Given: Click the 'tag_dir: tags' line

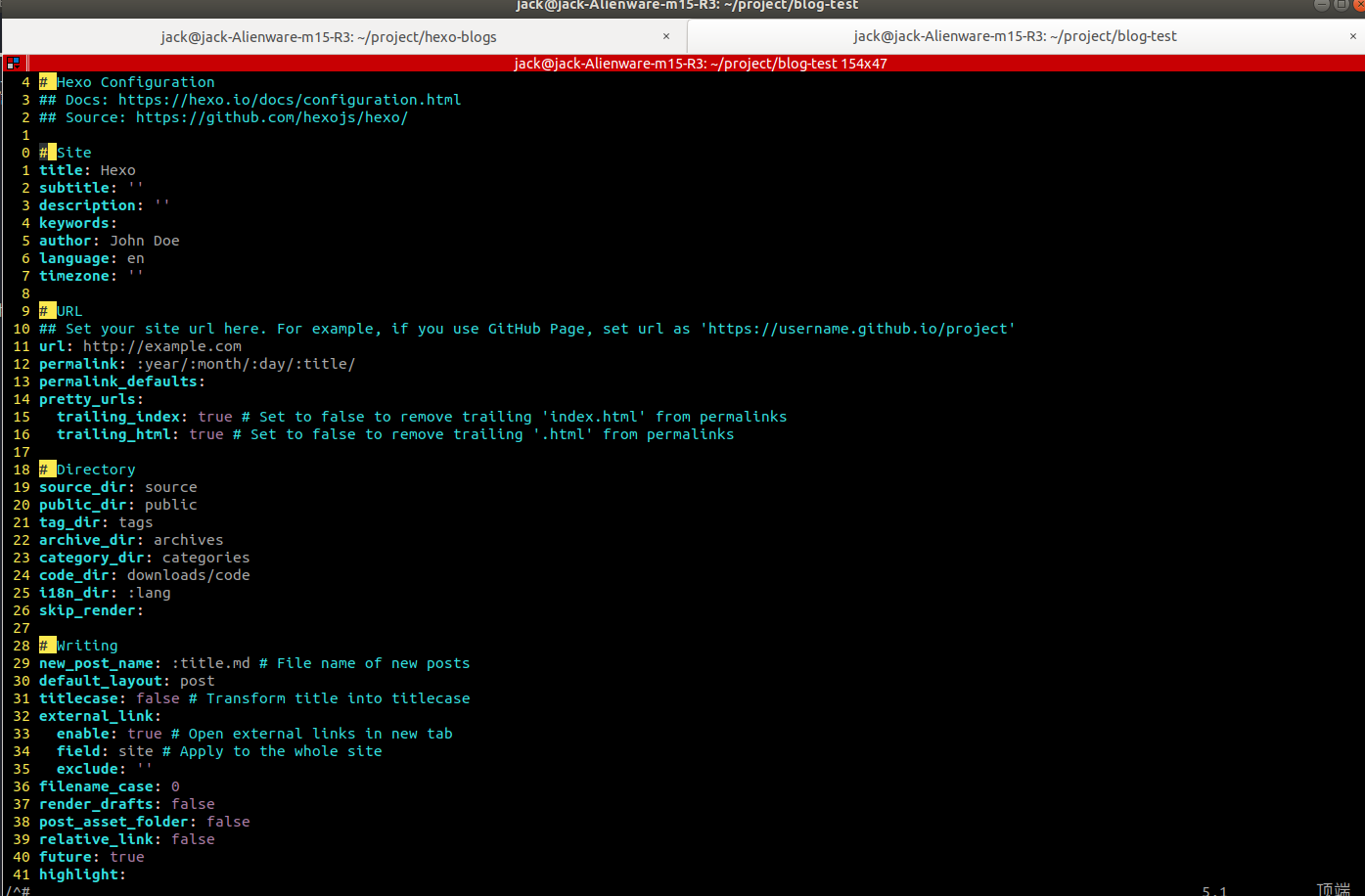Looking at the screenshot, I should (x=96, y=522).
